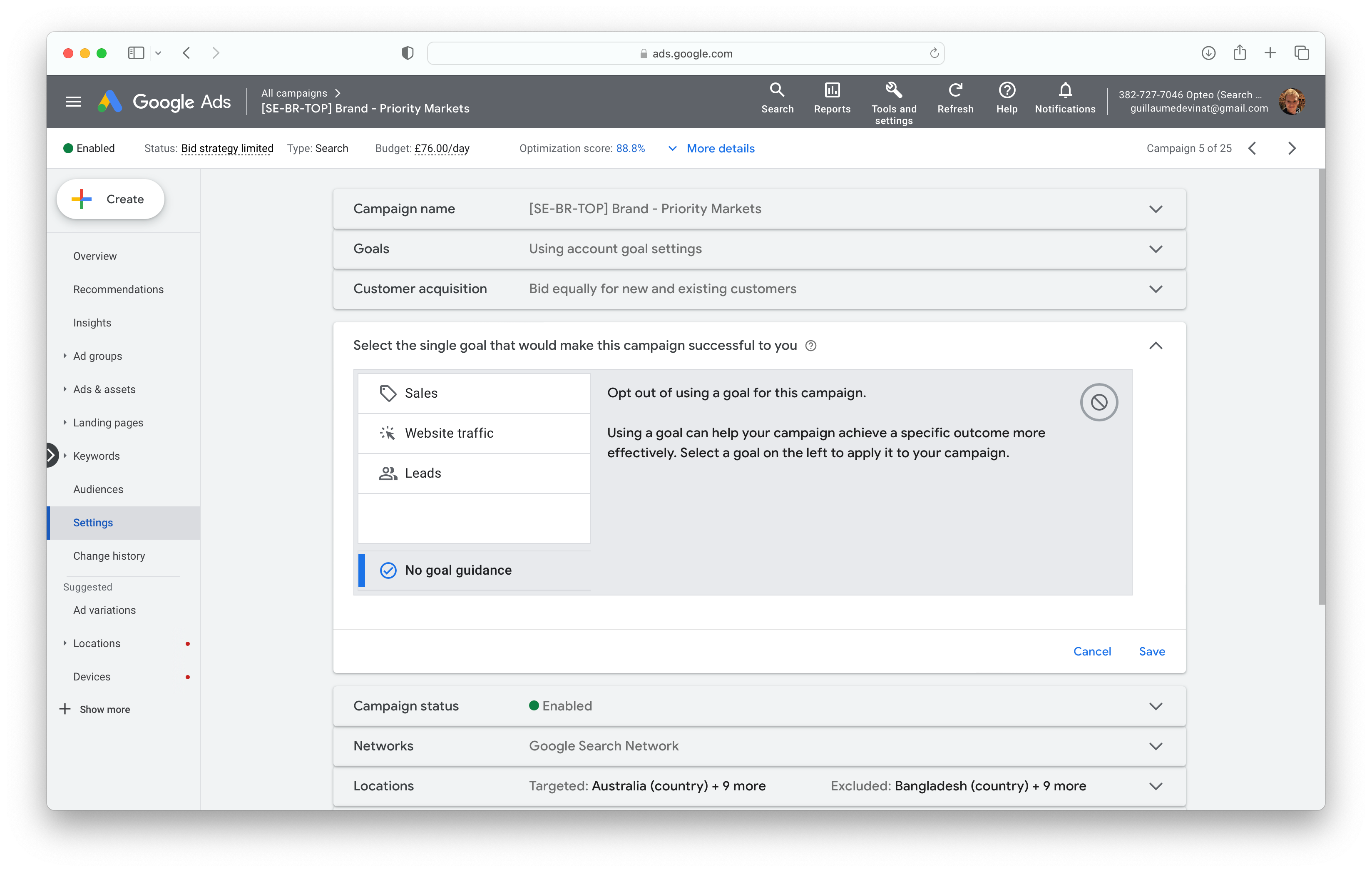Click goal help tooltip icon

coord(811,346)
